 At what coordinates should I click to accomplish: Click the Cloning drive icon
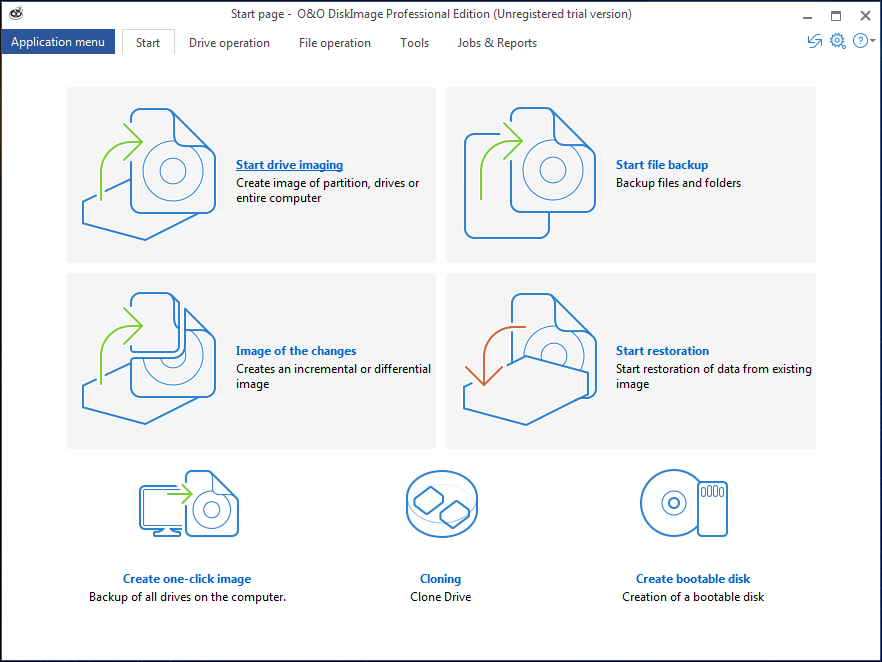pyautogui.click(x=442, y=504)
